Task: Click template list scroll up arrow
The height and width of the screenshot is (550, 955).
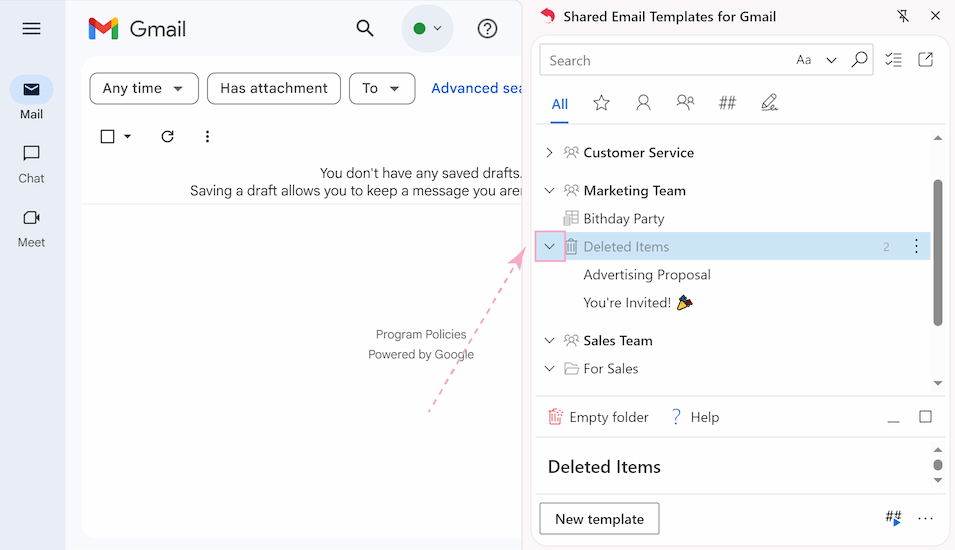Action: point(938,138)
